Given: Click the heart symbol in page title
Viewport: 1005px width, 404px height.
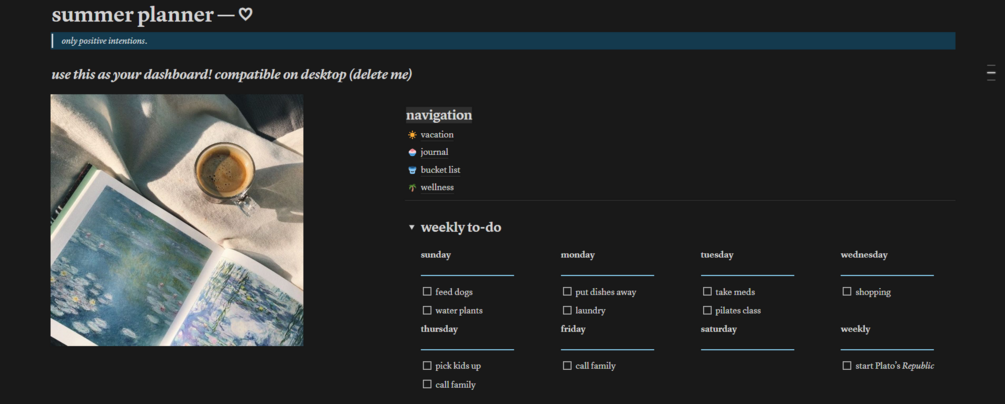Looking at the screenshot, I should point(245,15).
